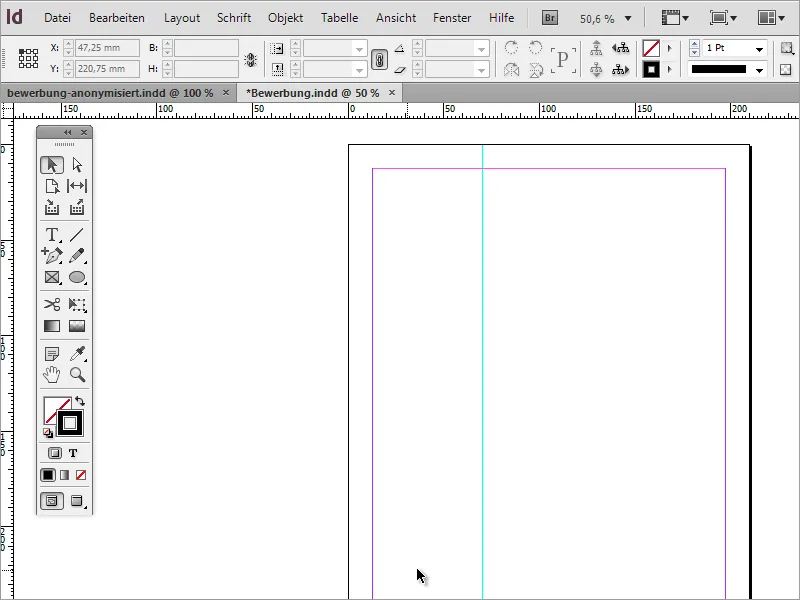
Task: Click the Bridge (Br) button
Action: coord(549,18)
